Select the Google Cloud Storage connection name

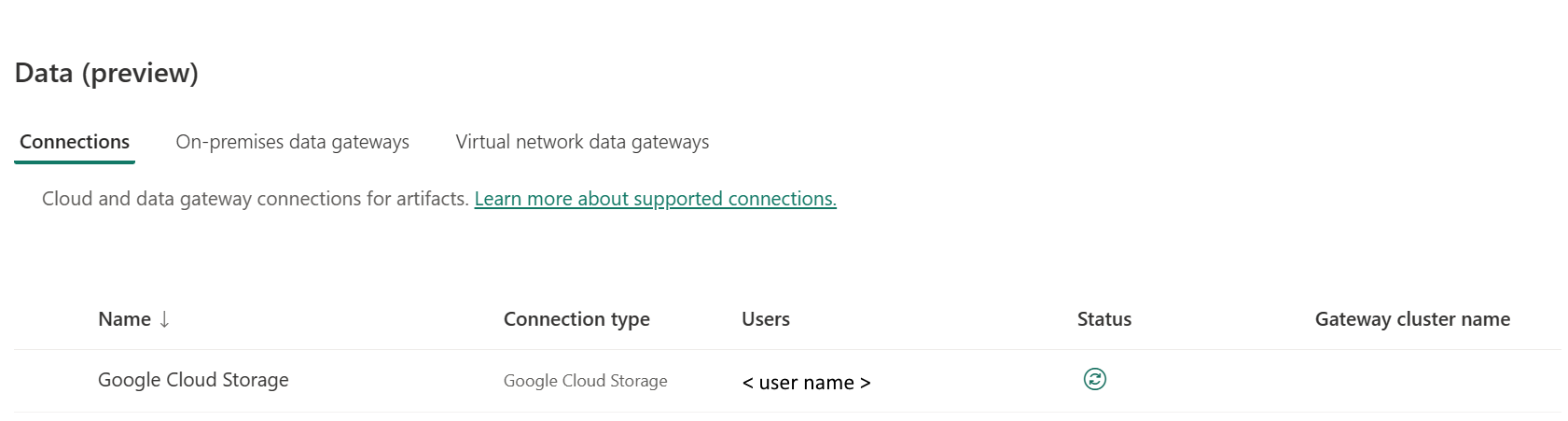click(193, 380)
